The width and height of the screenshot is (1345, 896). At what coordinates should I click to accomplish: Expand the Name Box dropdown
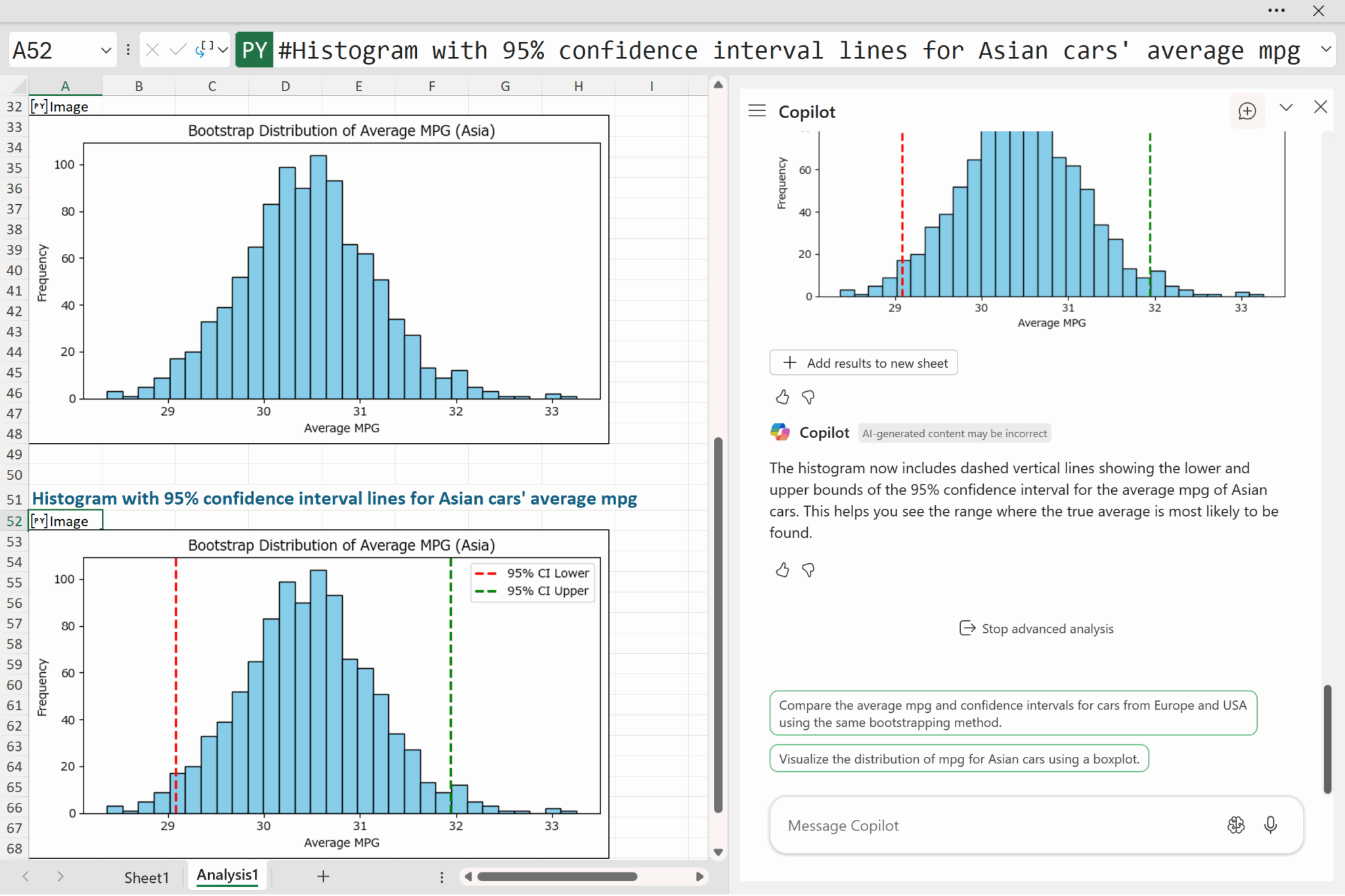(106, 51)
